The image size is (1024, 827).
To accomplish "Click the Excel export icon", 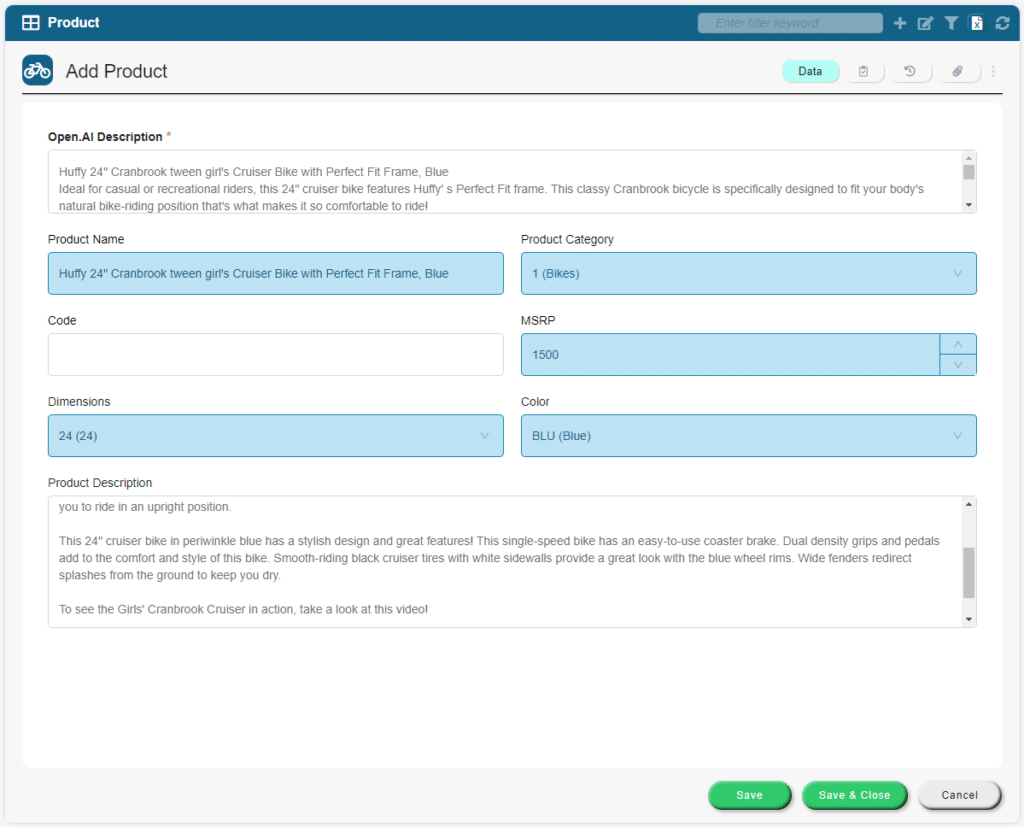I will 977,23.
